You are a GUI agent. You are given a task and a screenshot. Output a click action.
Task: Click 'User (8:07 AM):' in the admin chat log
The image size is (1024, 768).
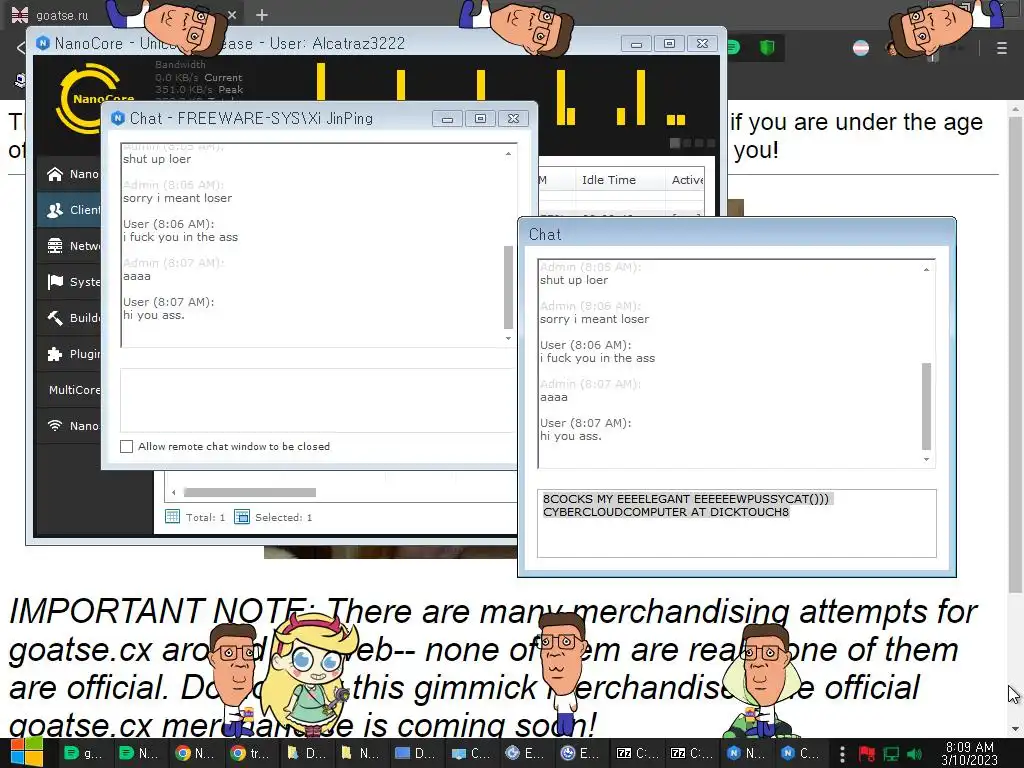click(168, 302)
